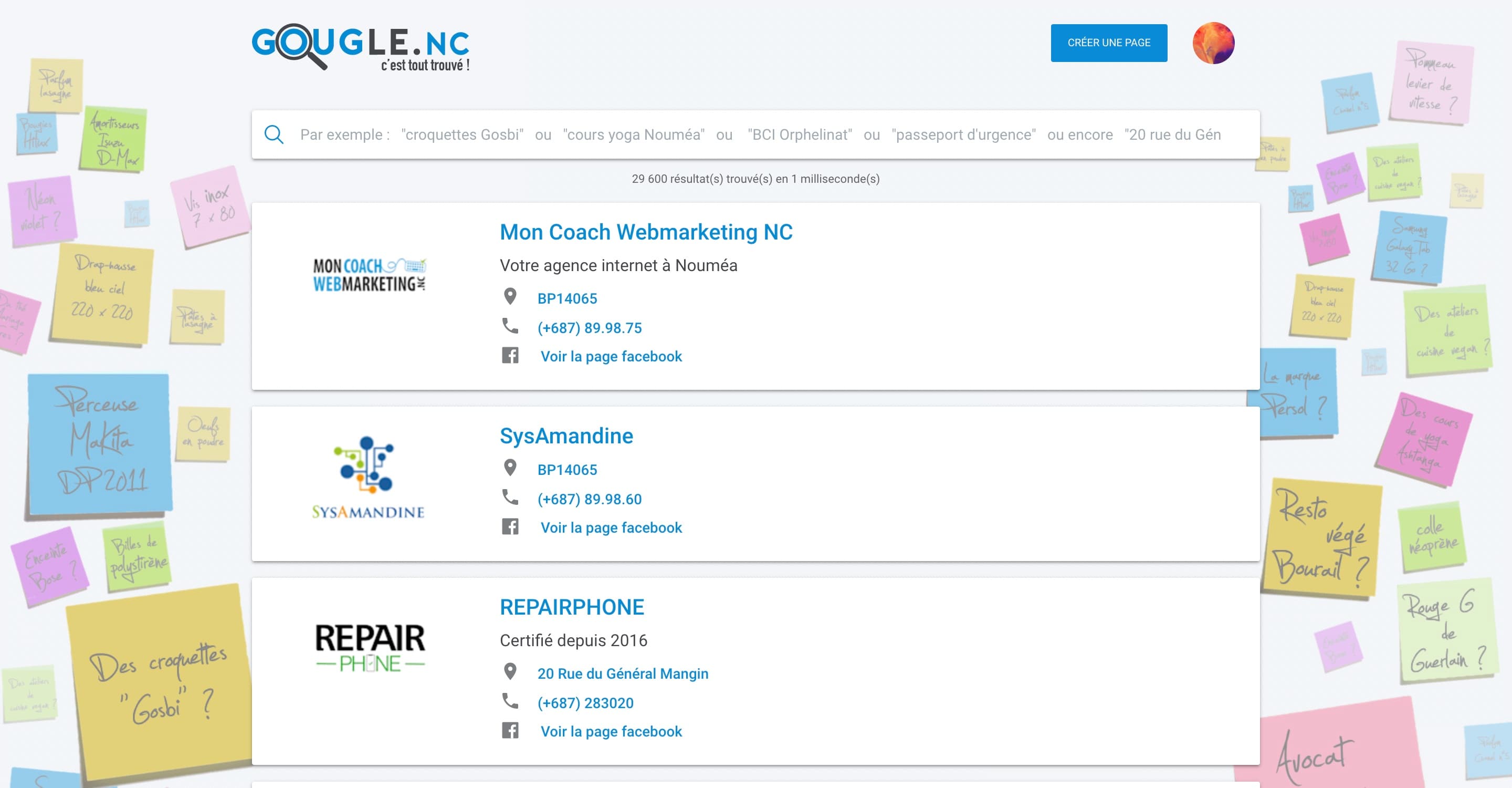The height and width of the screenshot is (788, 1512).
Task: Click Facebook icon in SysAmandine card
Action: (x=509, y=527)
